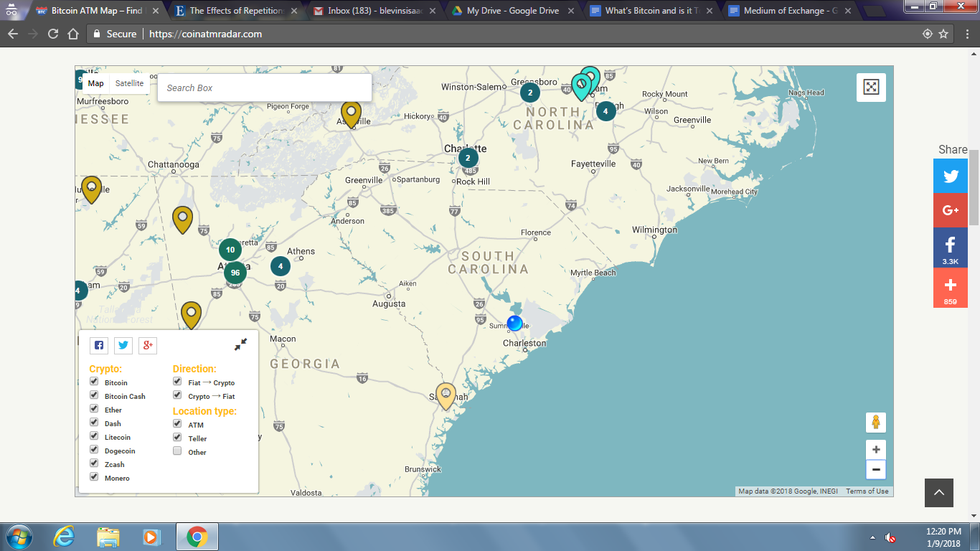The width and height of the screenshot is (980, 551).
Task: Switch to the My Drive browser tab
Action: tap(510, 11)
